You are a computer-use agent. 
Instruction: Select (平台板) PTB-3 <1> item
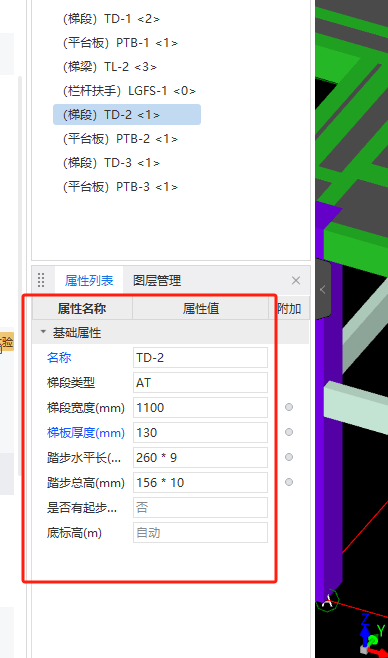pos(120,186)
